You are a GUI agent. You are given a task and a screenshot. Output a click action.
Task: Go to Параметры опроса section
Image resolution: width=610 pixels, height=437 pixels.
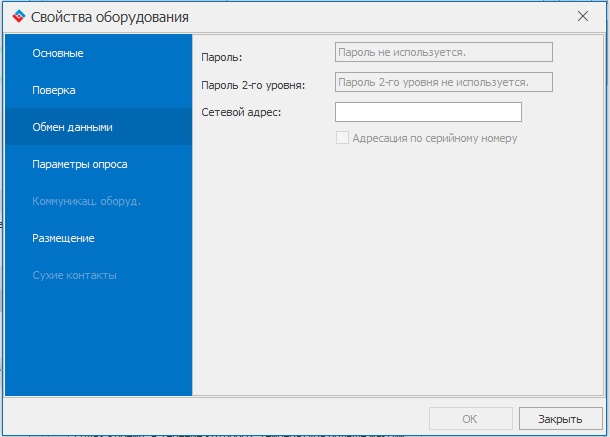tap(98, 164)
